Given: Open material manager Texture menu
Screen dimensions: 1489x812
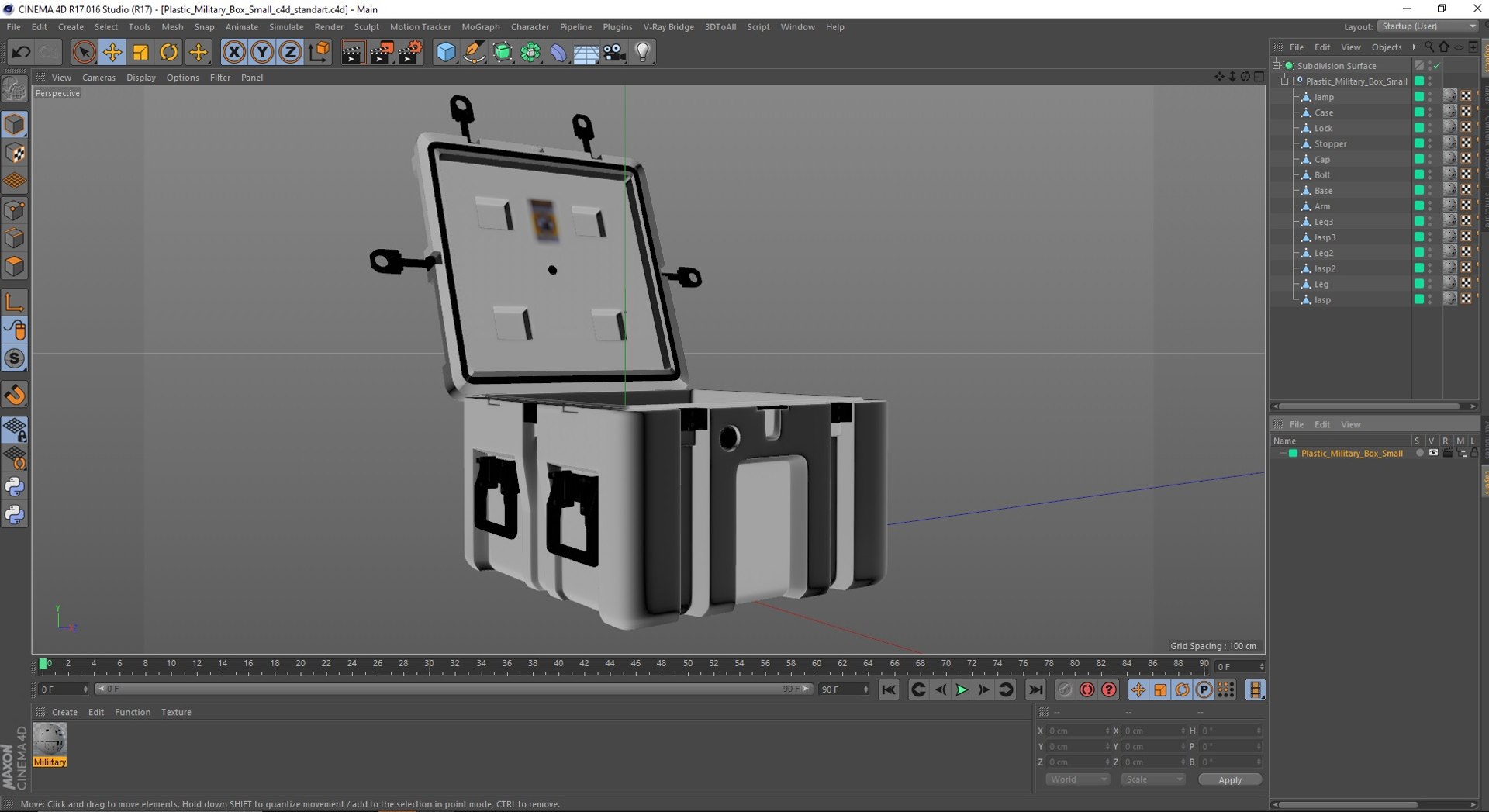Looking at the screenshot, I should (176, 712).
